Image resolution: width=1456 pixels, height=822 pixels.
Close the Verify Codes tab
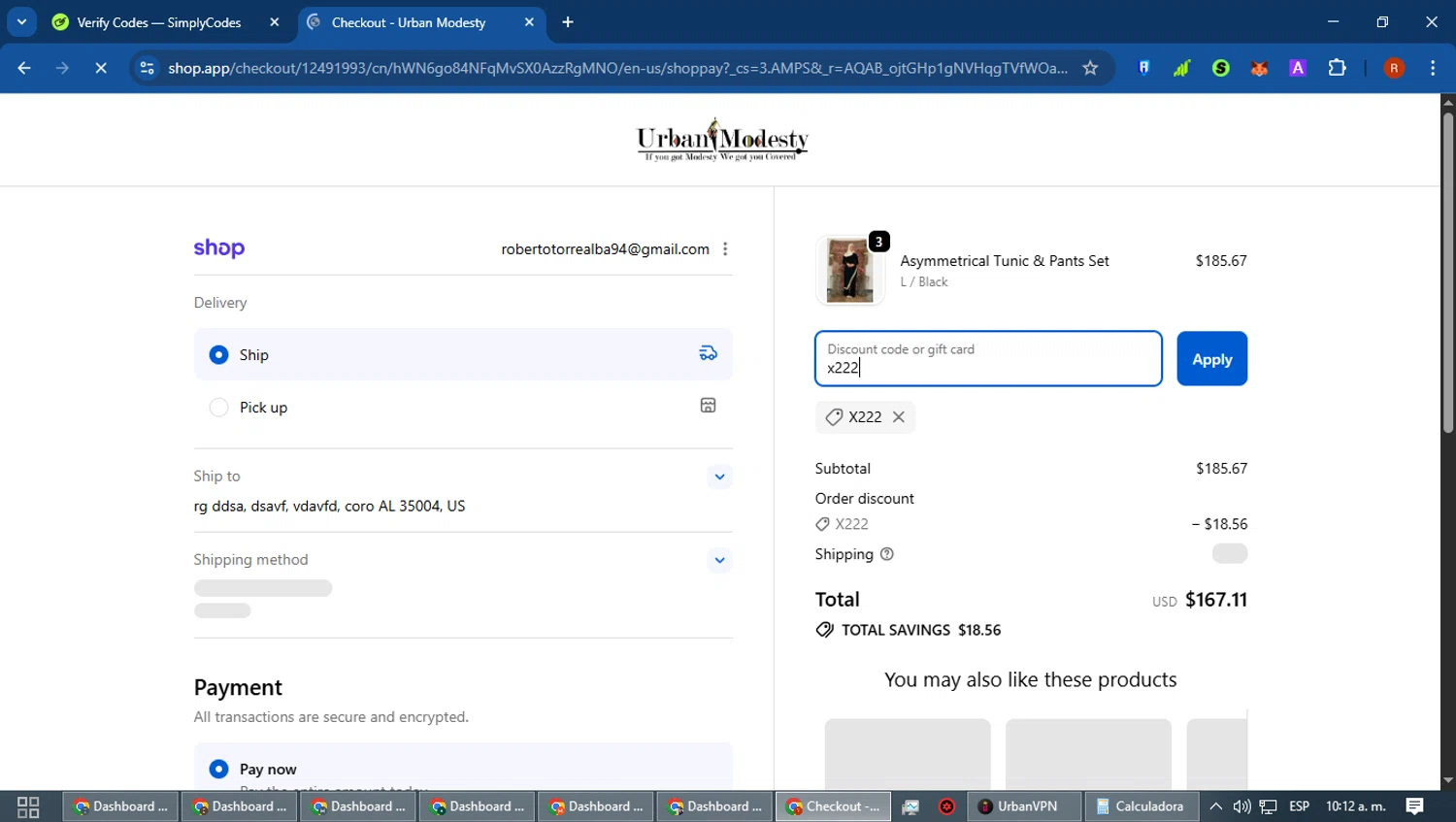coord(275,22)
